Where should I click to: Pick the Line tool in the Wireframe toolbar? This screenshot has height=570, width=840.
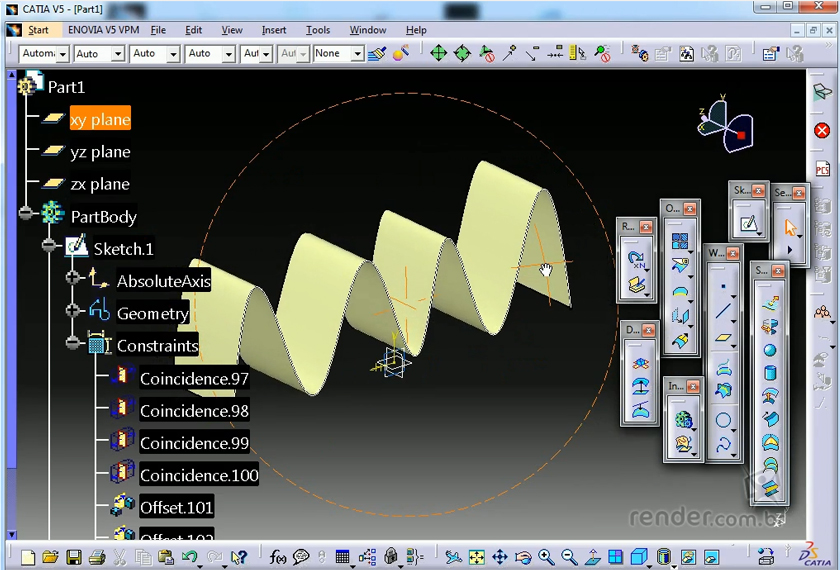[x=724, y=313]
